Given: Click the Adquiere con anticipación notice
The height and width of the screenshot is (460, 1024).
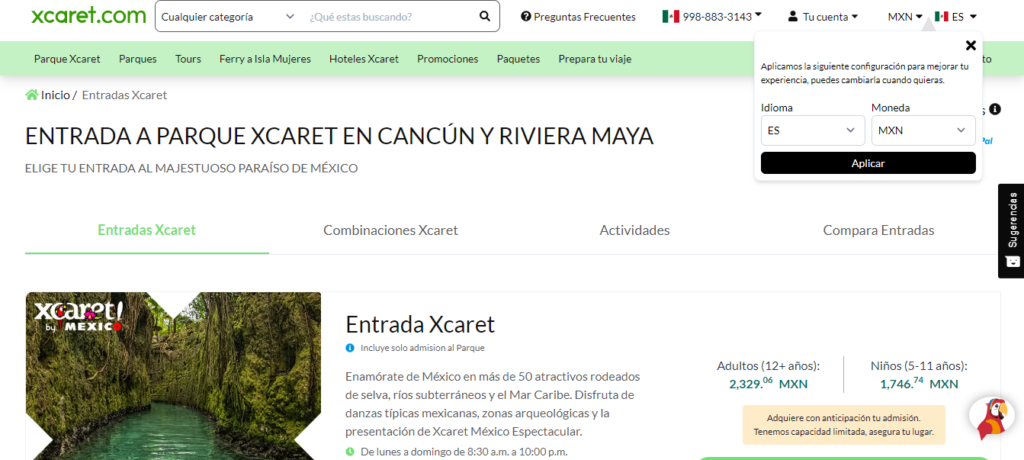Looking at the screenshot, I should 844,425.
